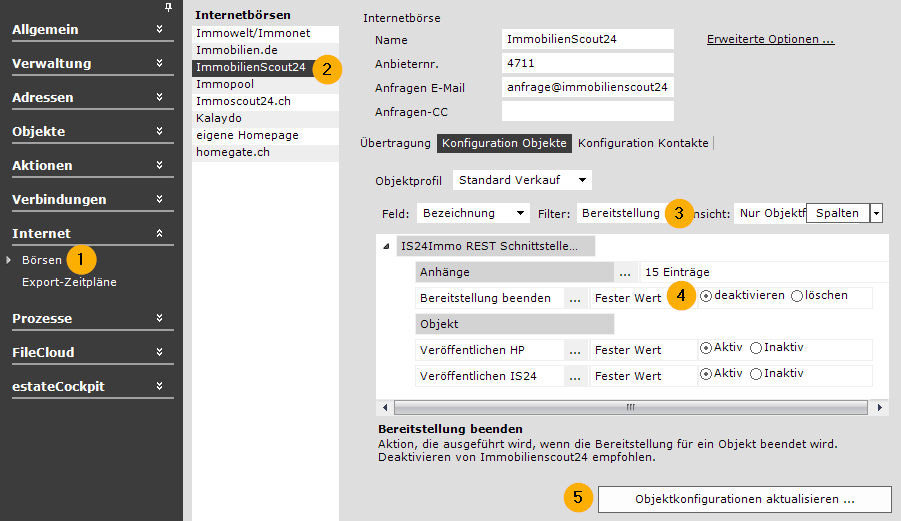Open ellipsis button for Veröffentlichen IS24

(x=574, y=376)
